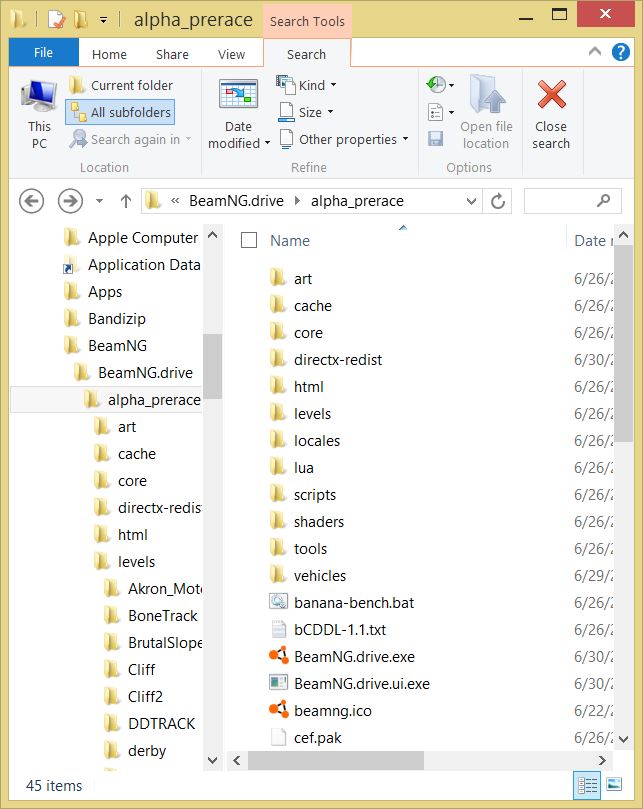Image resolution: width=643 pixels, height=809 pixels.
Task: Select BoneTrack folder in navigation tree
Action: tap(162, 616)
